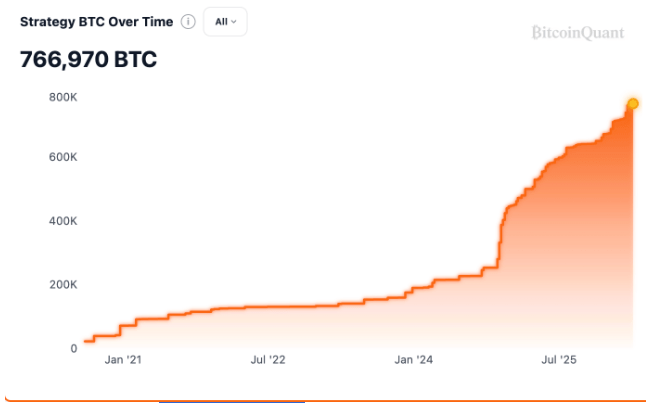This screenshot has width=646, height=403.
Task: Click the 400K y-axis label
Action: coord(64,221)
